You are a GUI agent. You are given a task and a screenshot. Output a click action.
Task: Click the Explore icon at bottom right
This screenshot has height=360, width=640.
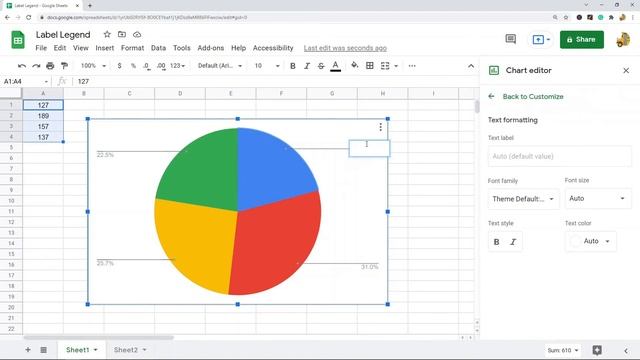pos(597,350)
